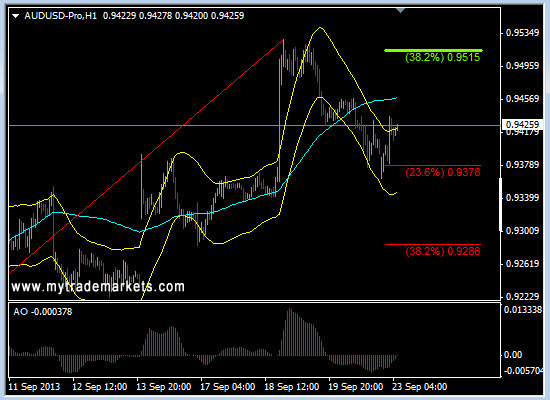Click the 11 Sep 2013 time label

coord(34,387)
